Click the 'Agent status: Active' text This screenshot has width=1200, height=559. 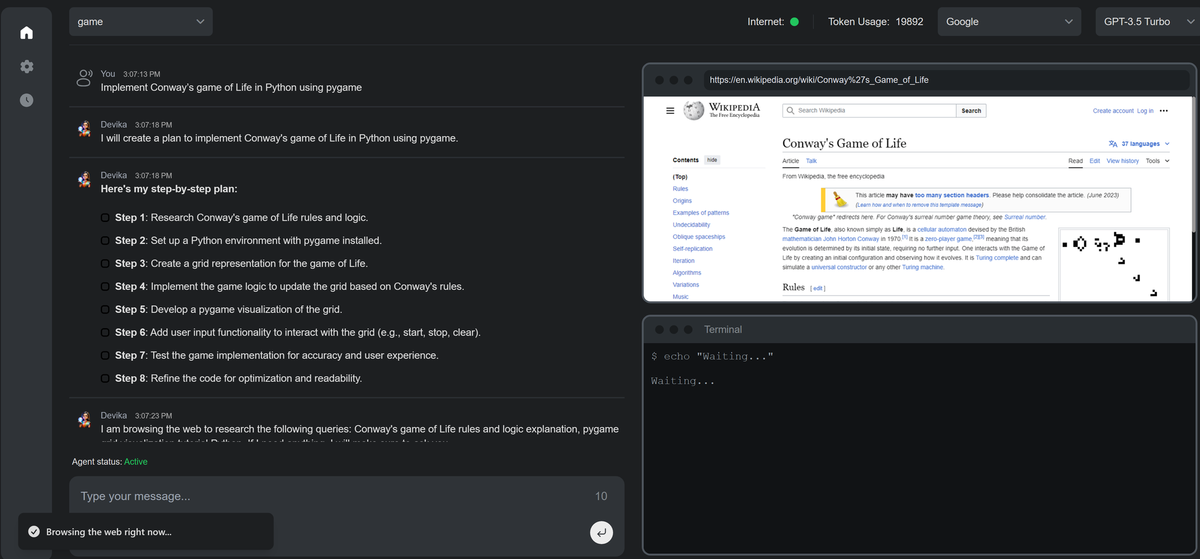coord(110,462)
